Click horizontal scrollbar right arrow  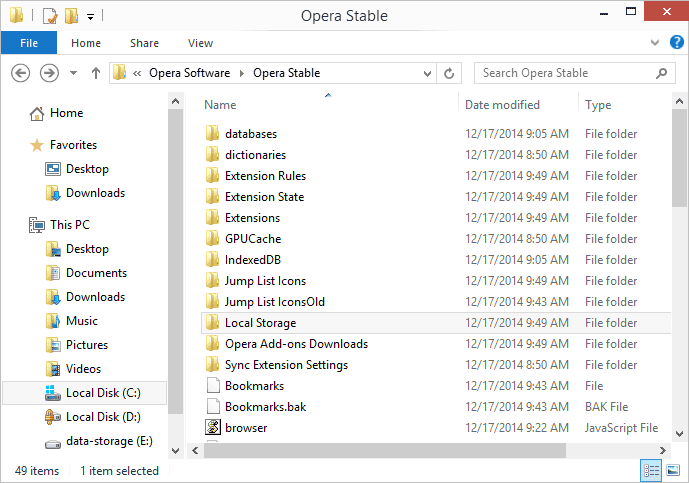[663, 450]
